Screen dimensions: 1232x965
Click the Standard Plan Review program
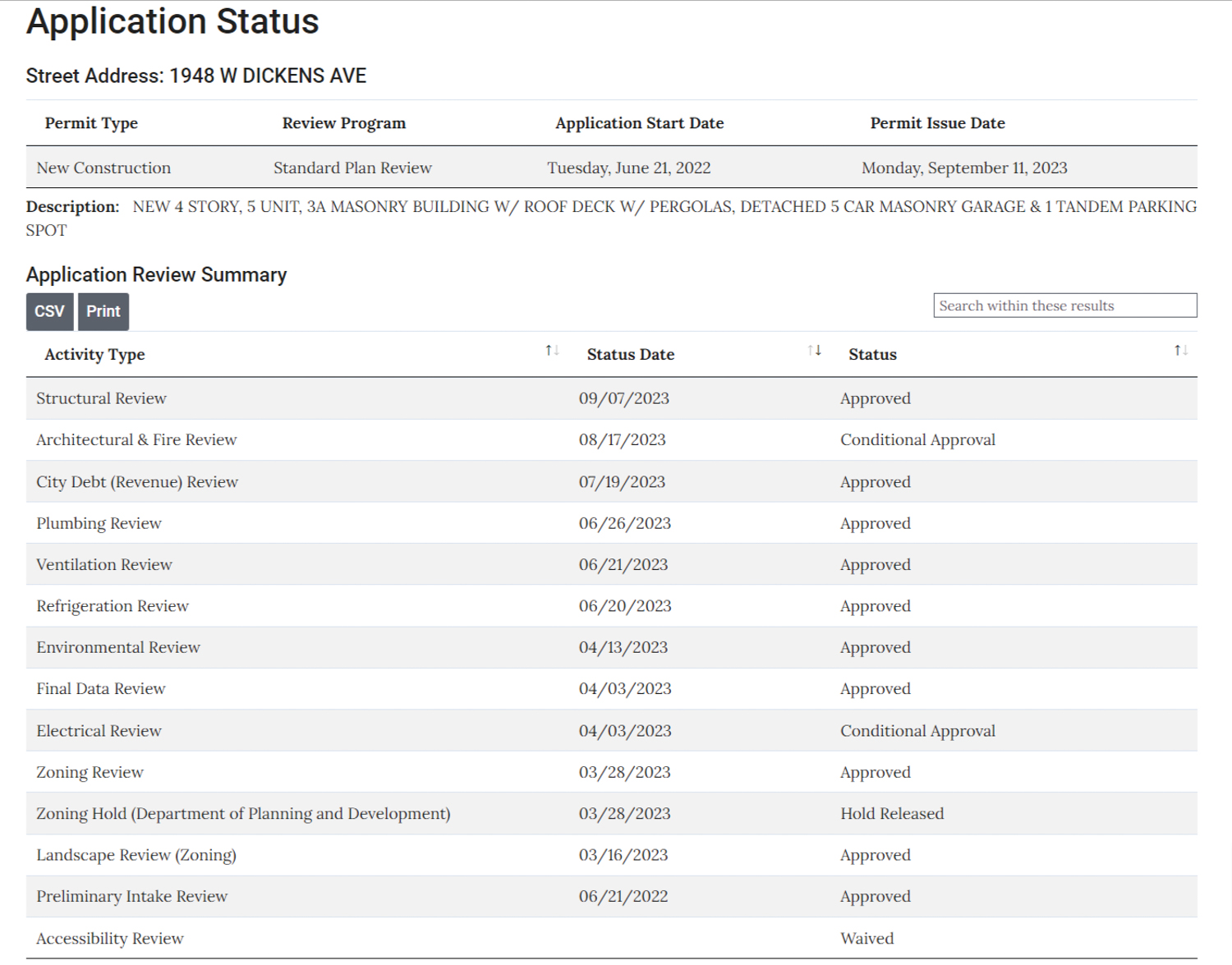[x=352, y=168]
